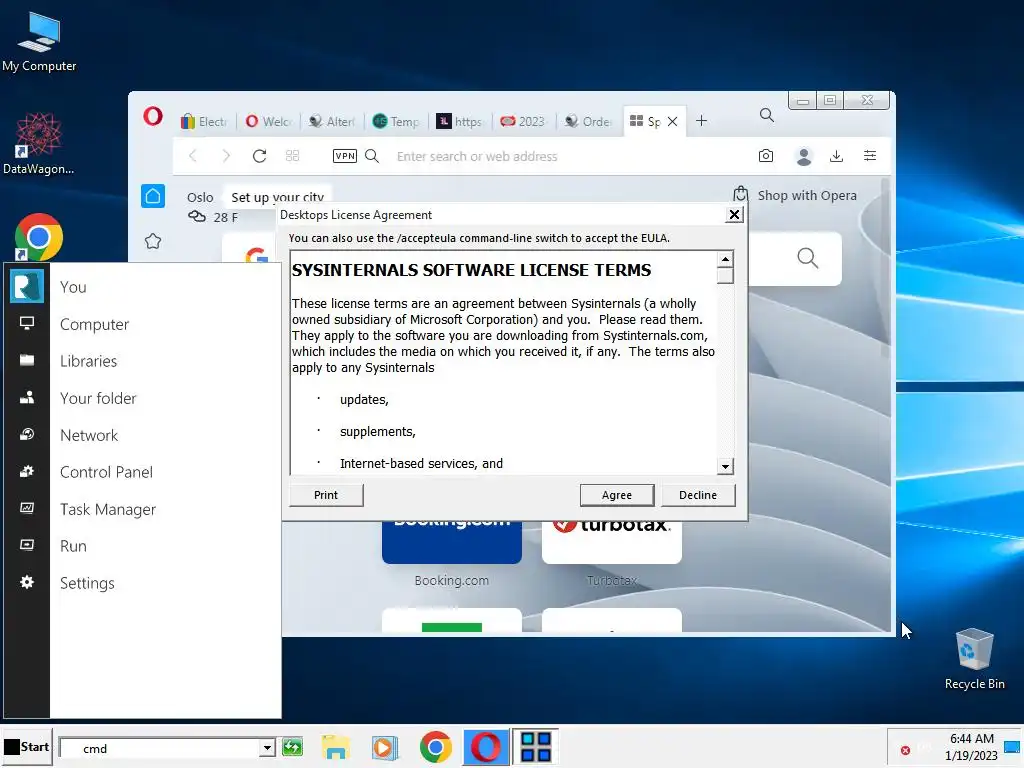Open Task Manager from start menu

tap(108, 509)
